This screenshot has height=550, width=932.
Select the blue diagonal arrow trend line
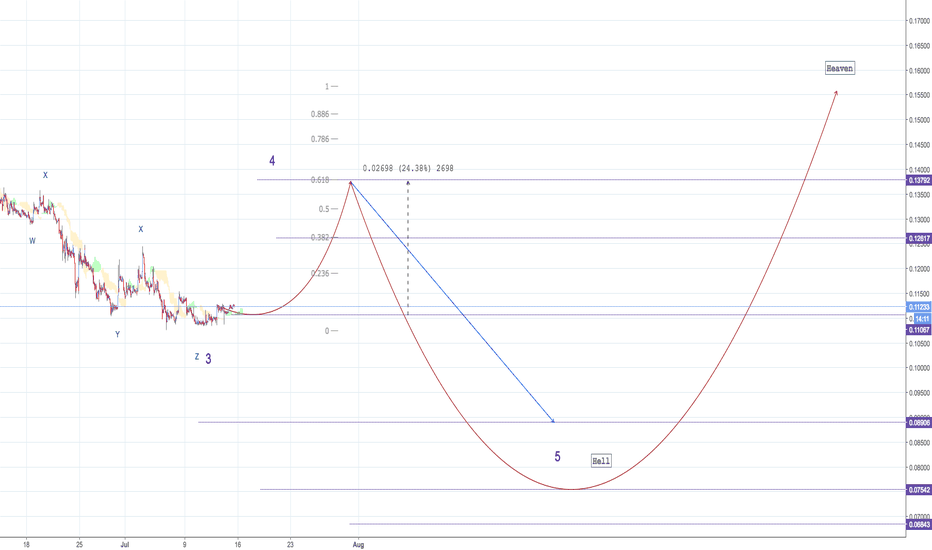coord(452,302)
